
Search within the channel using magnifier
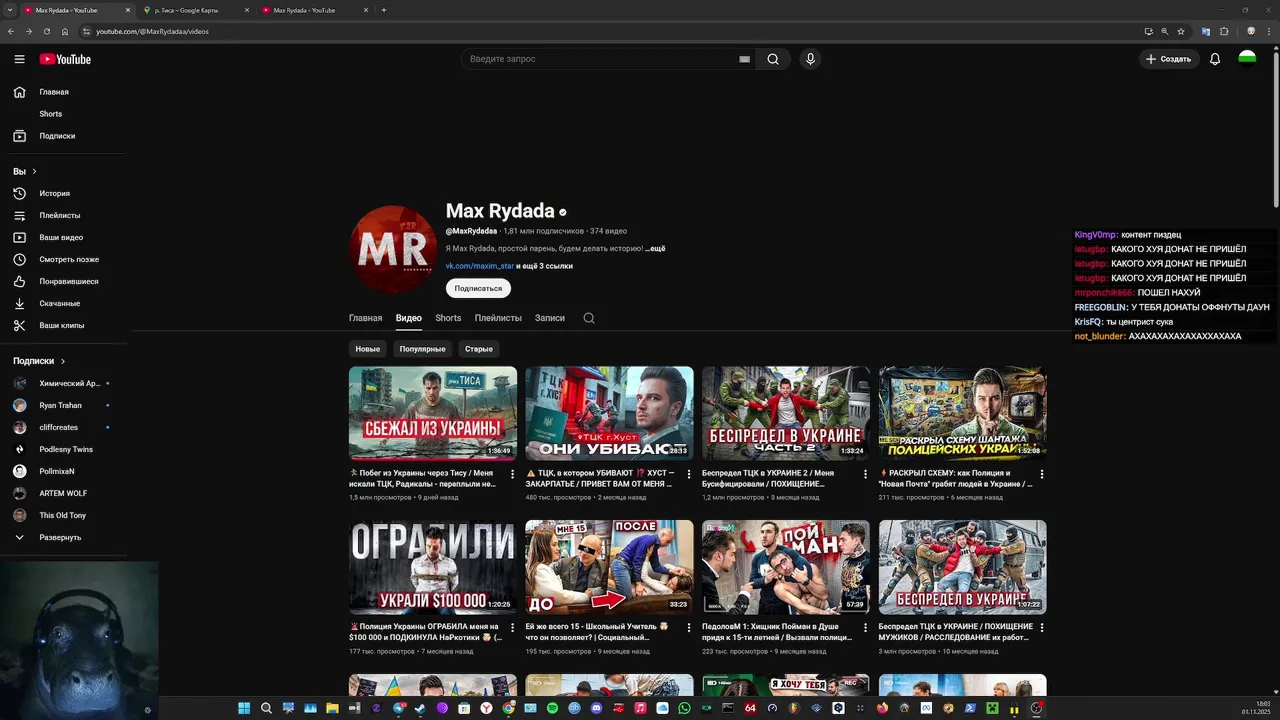coord(589,318)
